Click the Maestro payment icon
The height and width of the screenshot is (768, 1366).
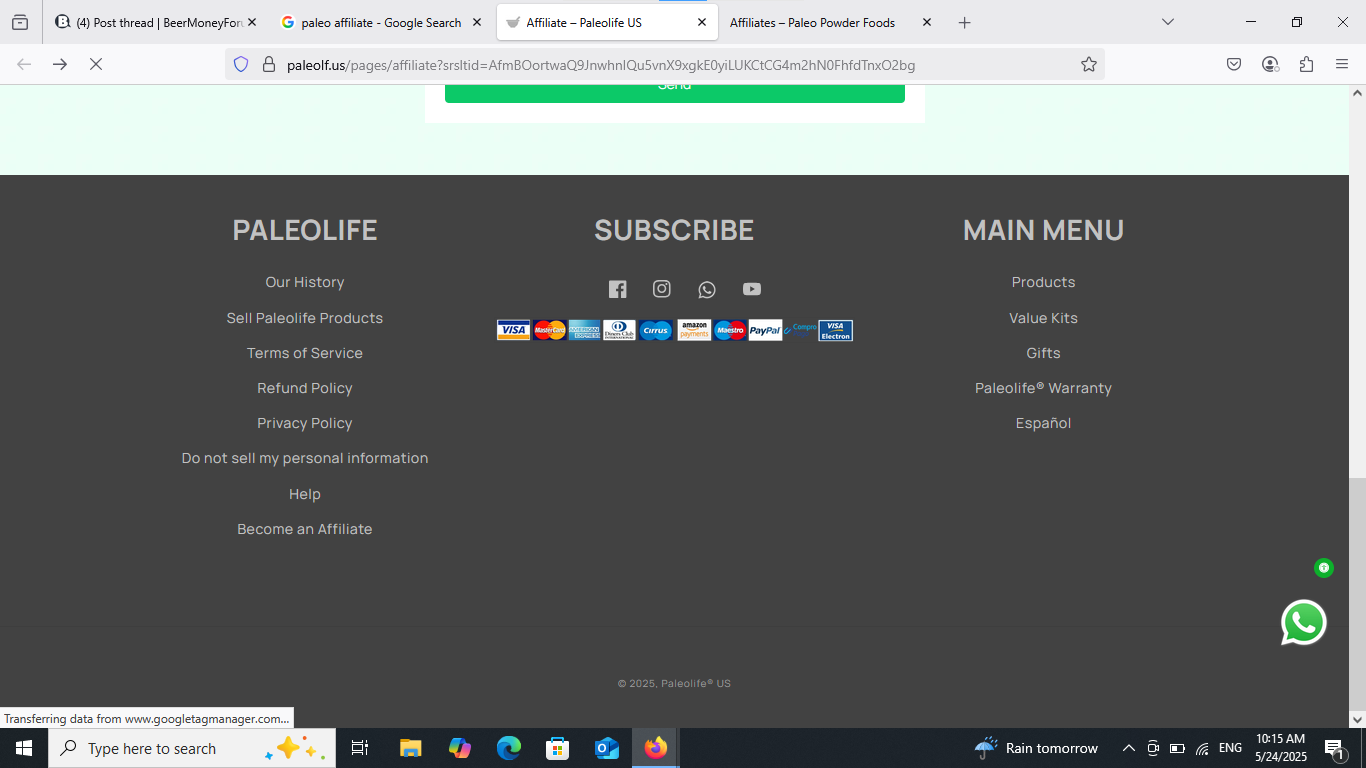[730, 330]
